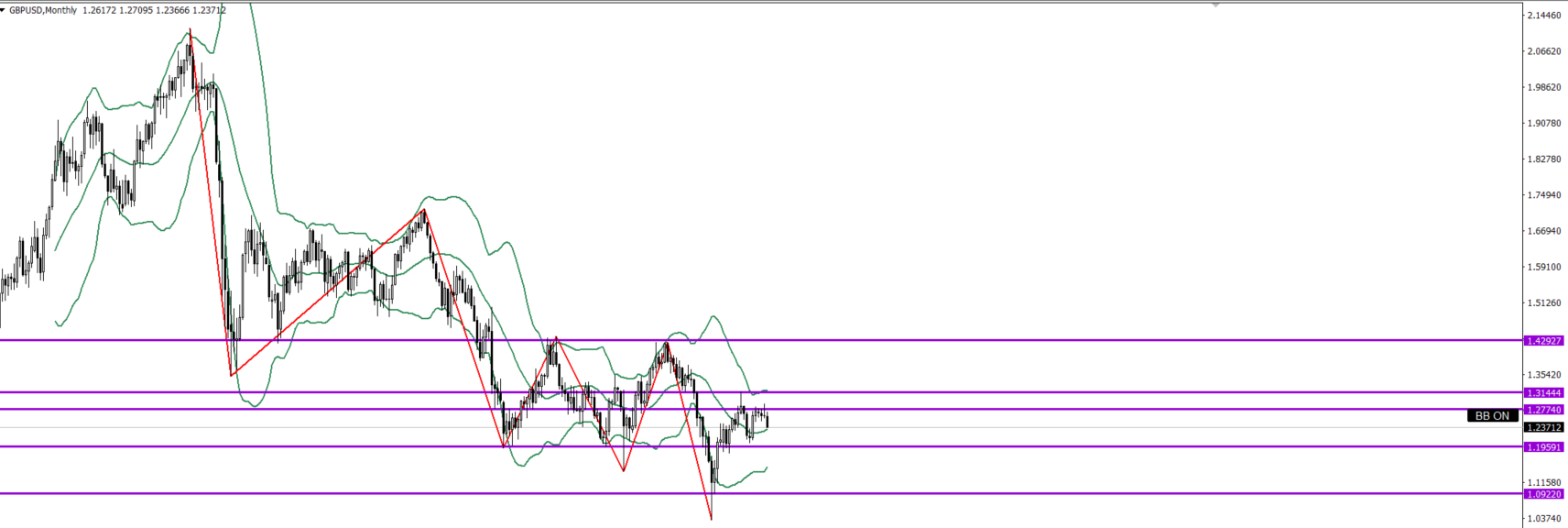This screenshot has width=1568, height=528.
Task: Click the OHLC values in chart header
Action: click(x=154, y=10)
